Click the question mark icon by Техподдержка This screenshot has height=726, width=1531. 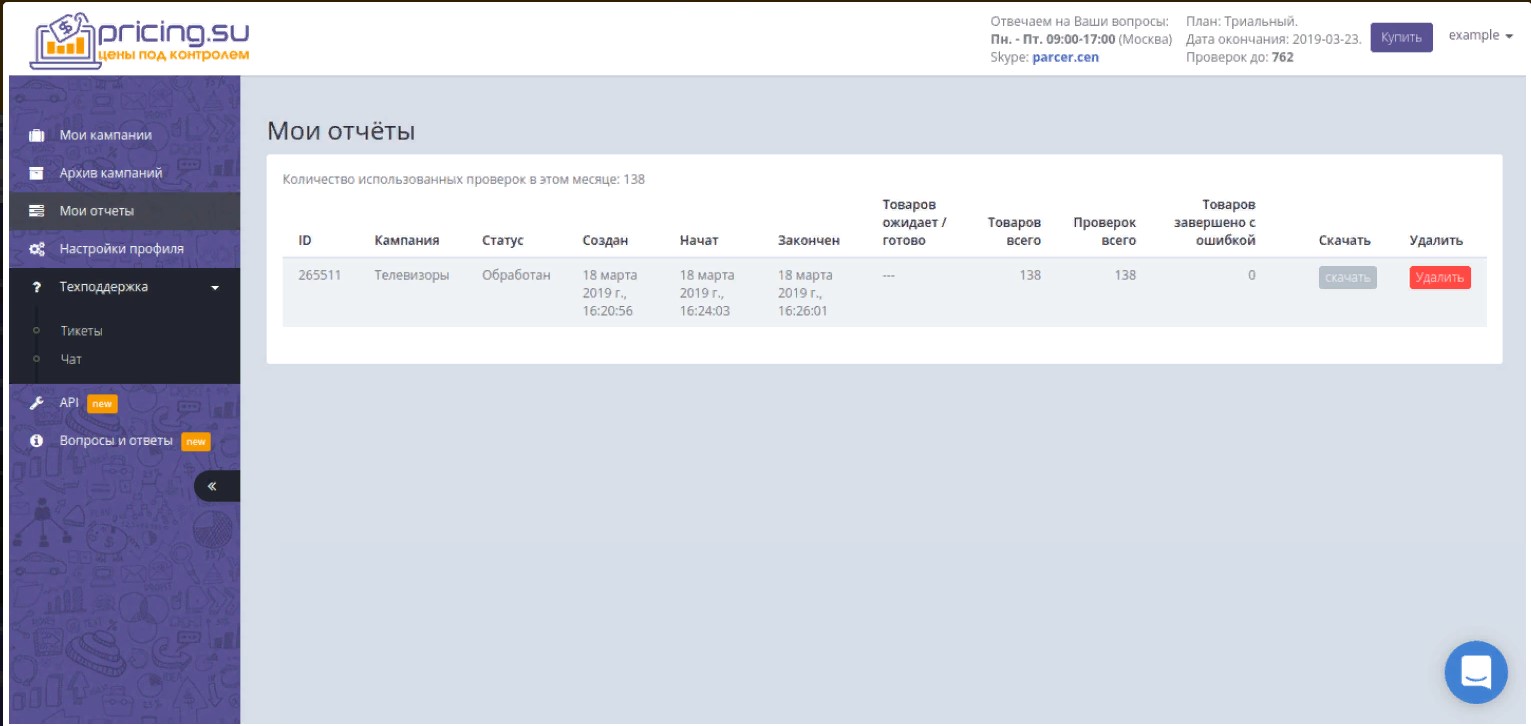37,287
